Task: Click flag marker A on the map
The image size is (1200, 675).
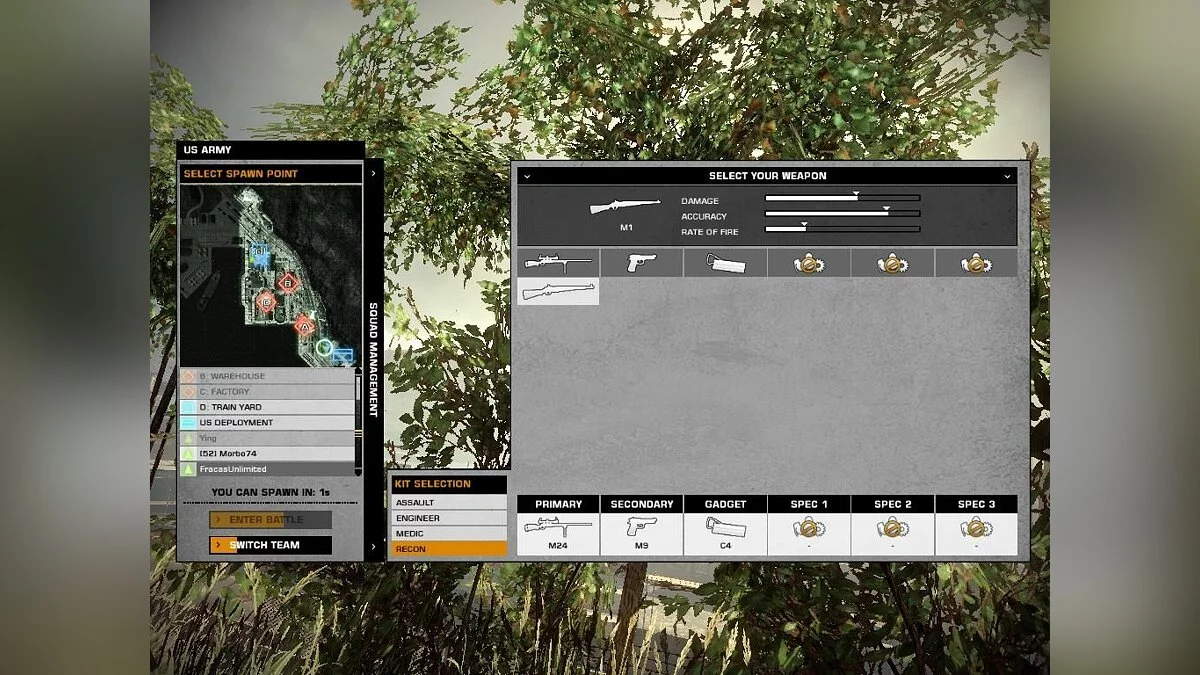Action: 304,324
